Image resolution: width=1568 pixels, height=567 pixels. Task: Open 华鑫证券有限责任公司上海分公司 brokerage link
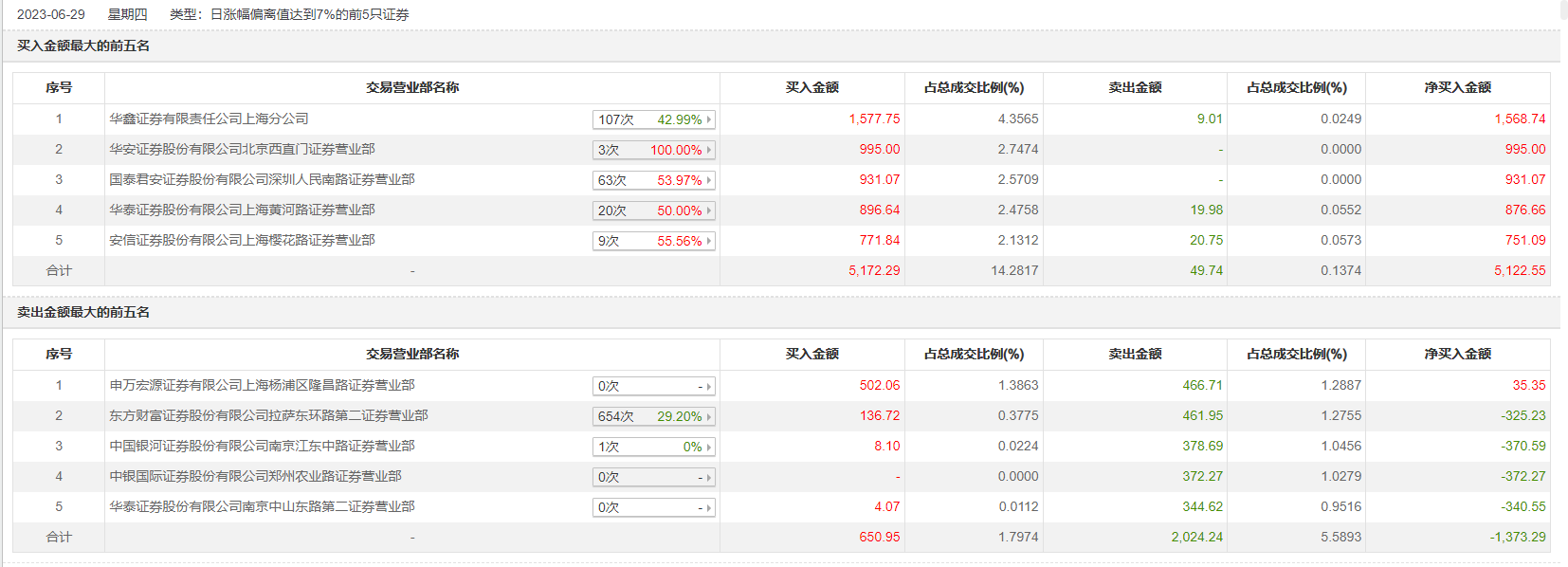pyautogui.click(x=209, y=119)
